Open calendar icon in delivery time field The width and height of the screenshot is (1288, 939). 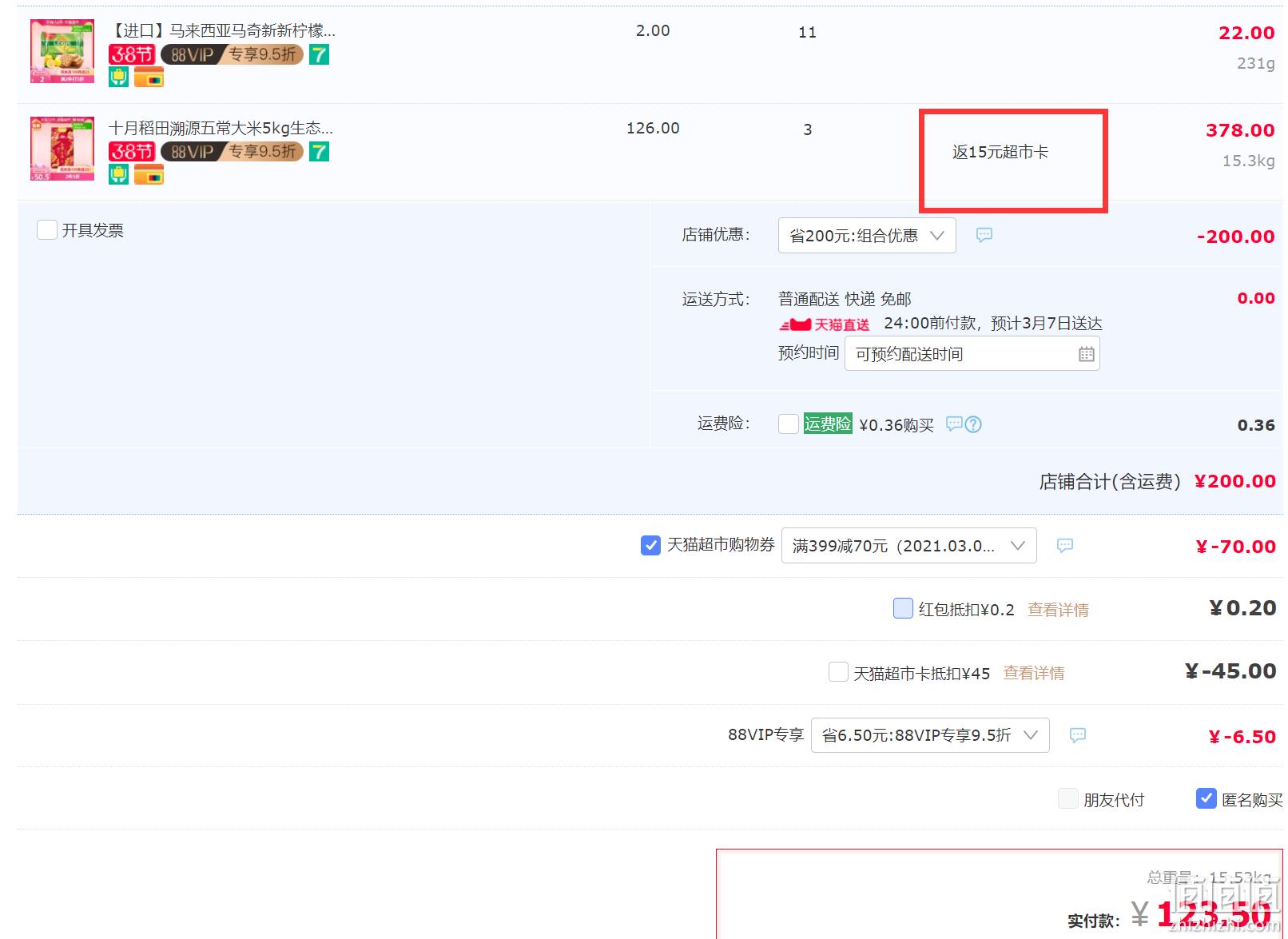[x=1087, y=354]
